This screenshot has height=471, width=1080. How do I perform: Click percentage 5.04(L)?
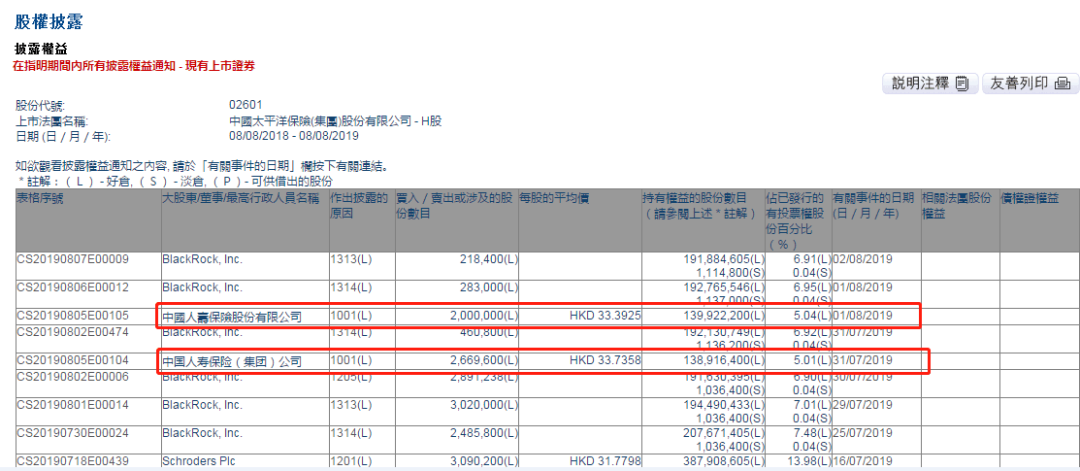[813, 316]
